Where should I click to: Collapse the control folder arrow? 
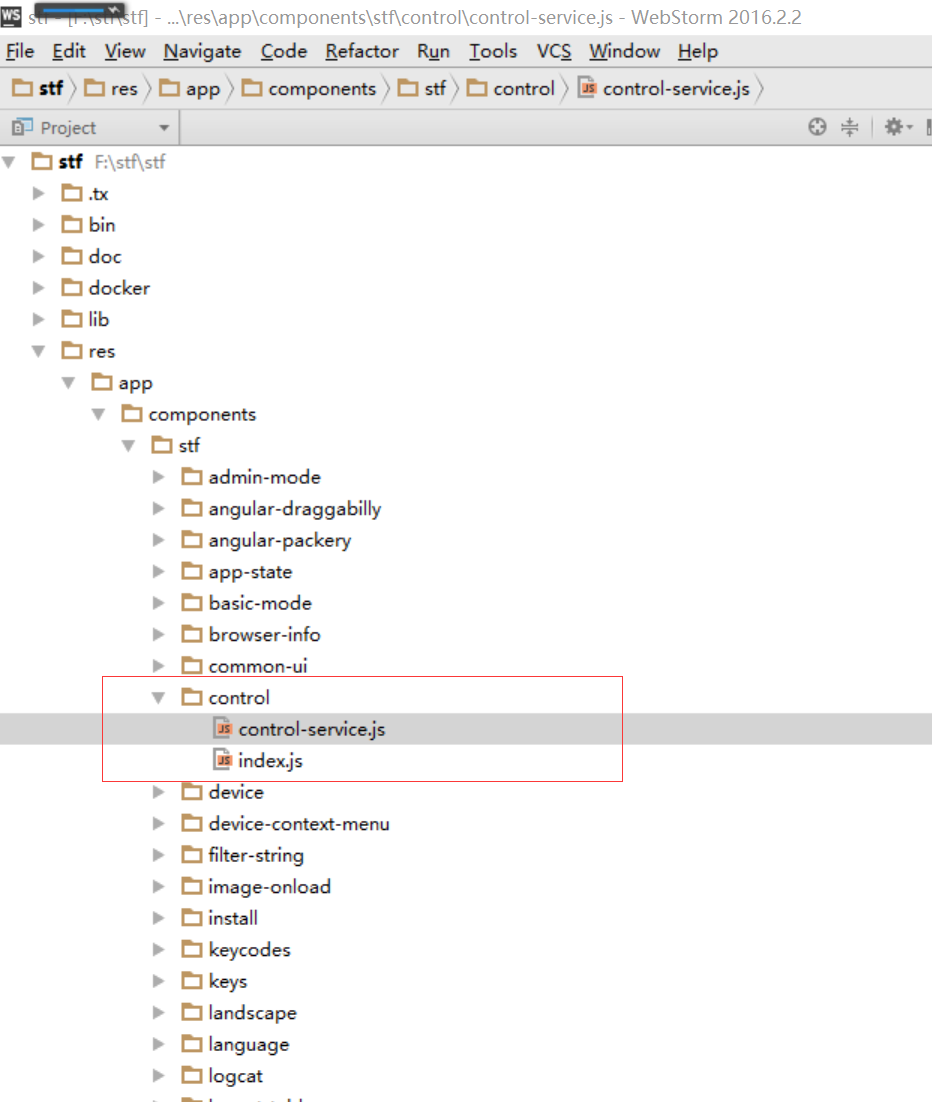coord(158,697)
